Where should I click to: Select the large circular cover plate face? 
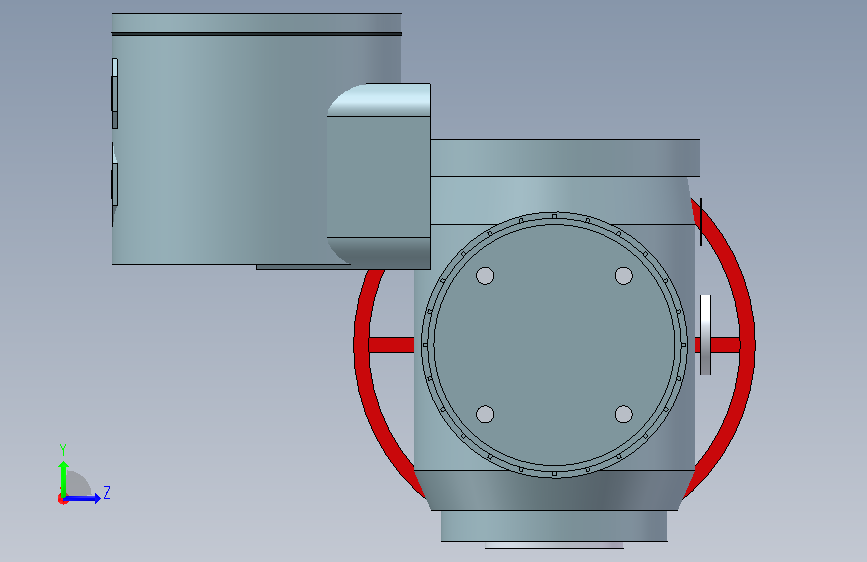point(555,345)
